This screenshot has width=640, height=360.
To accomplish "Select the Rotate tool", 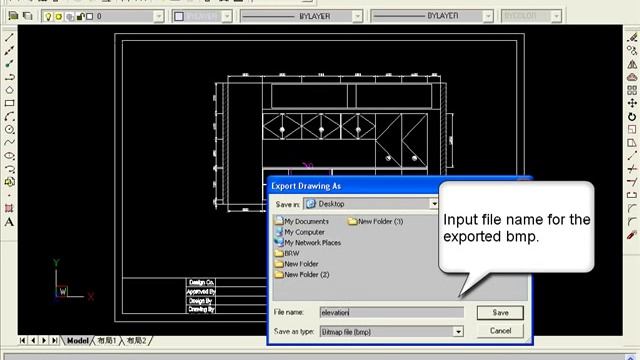I will pyautogui.click(x=632, y=116).
